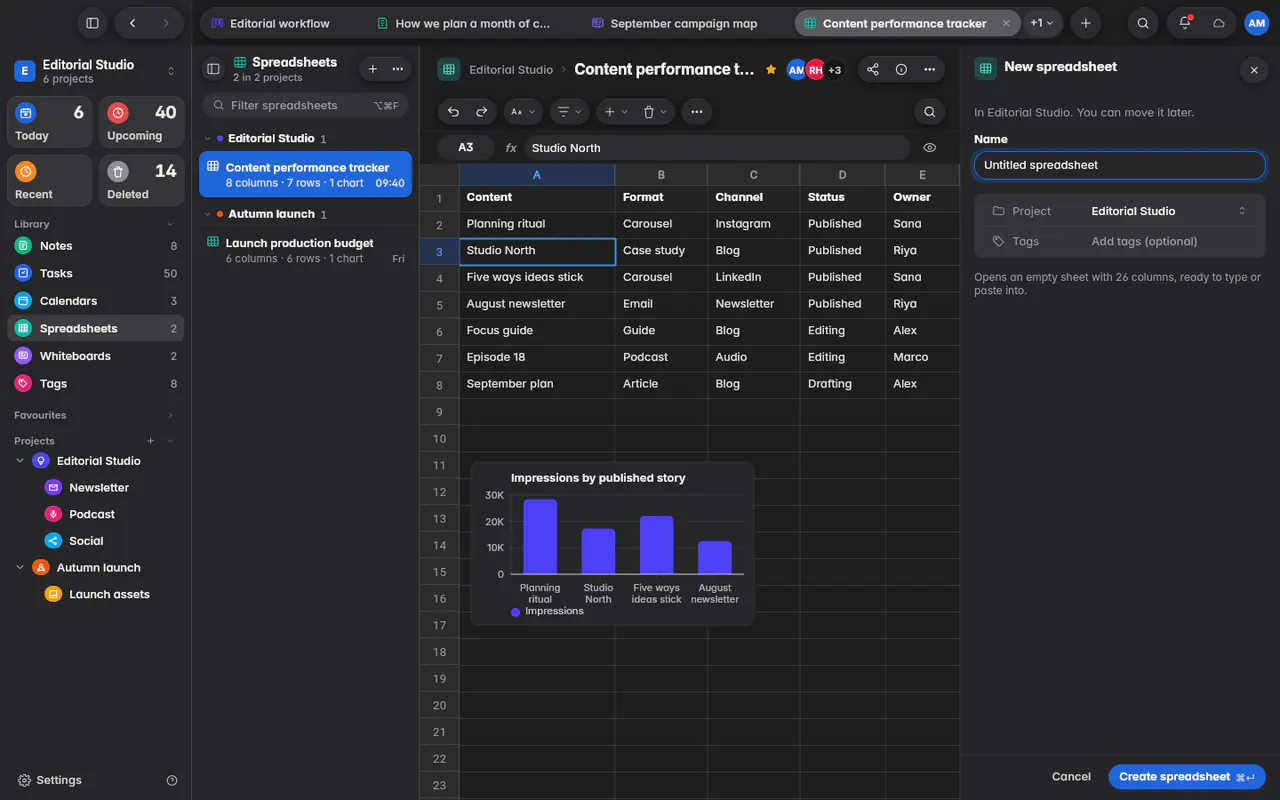Close the New spreadsheet panel

point(1254,70)
